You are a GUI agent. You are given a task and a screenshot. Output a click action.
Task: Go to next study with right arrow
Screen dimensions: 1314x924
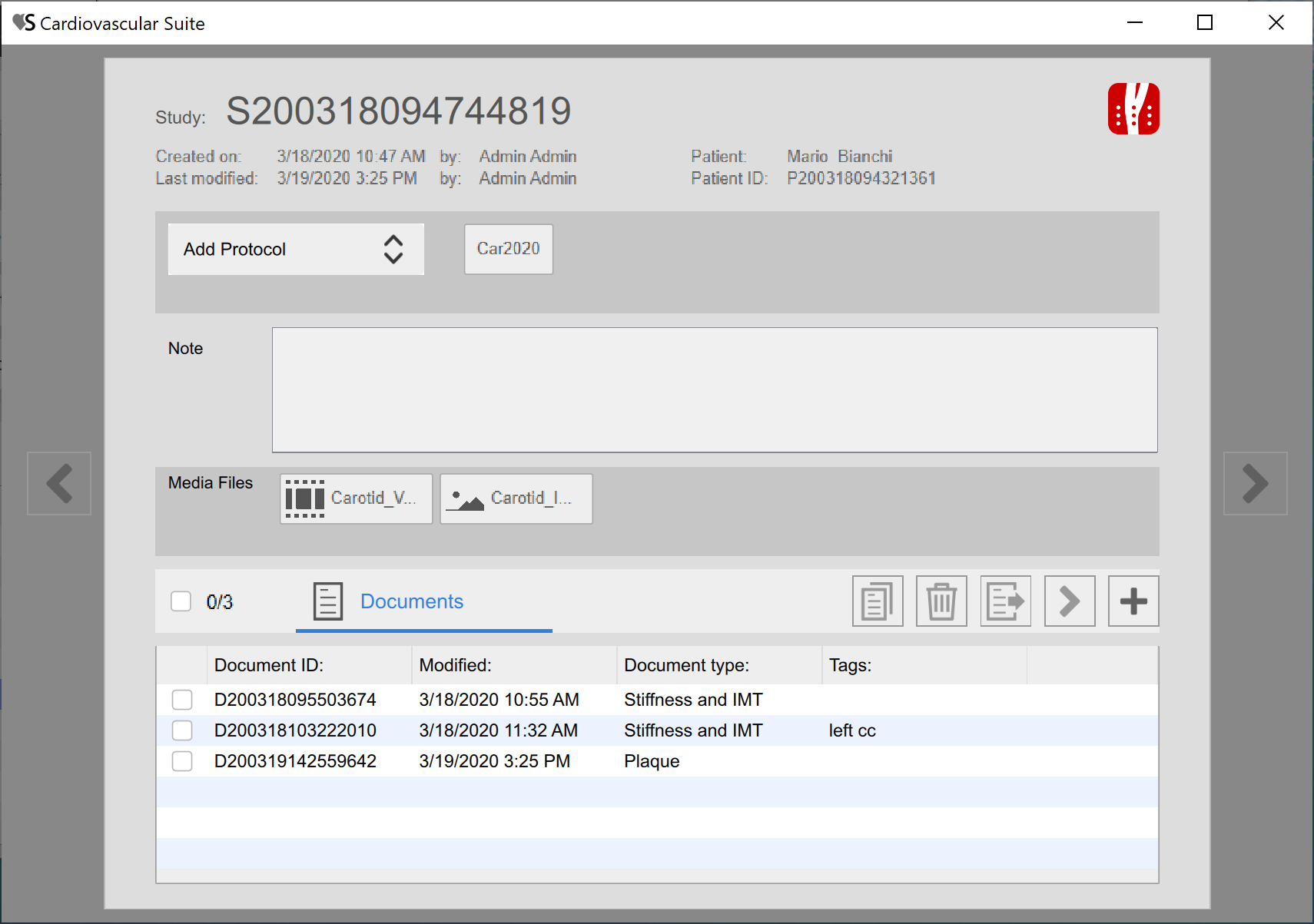click(1255, 483)
